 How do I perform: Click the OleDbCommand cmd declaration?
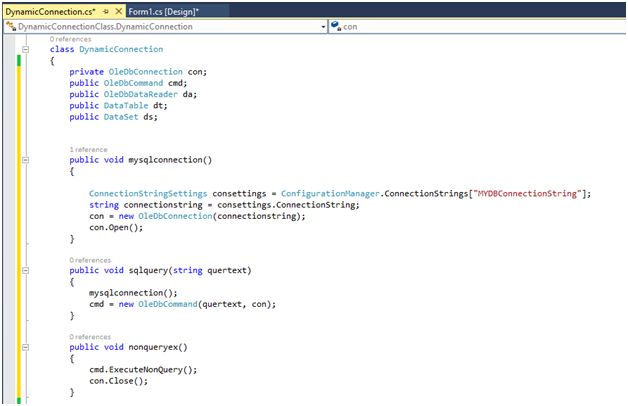pyautogui.click(x=128, y=83)
